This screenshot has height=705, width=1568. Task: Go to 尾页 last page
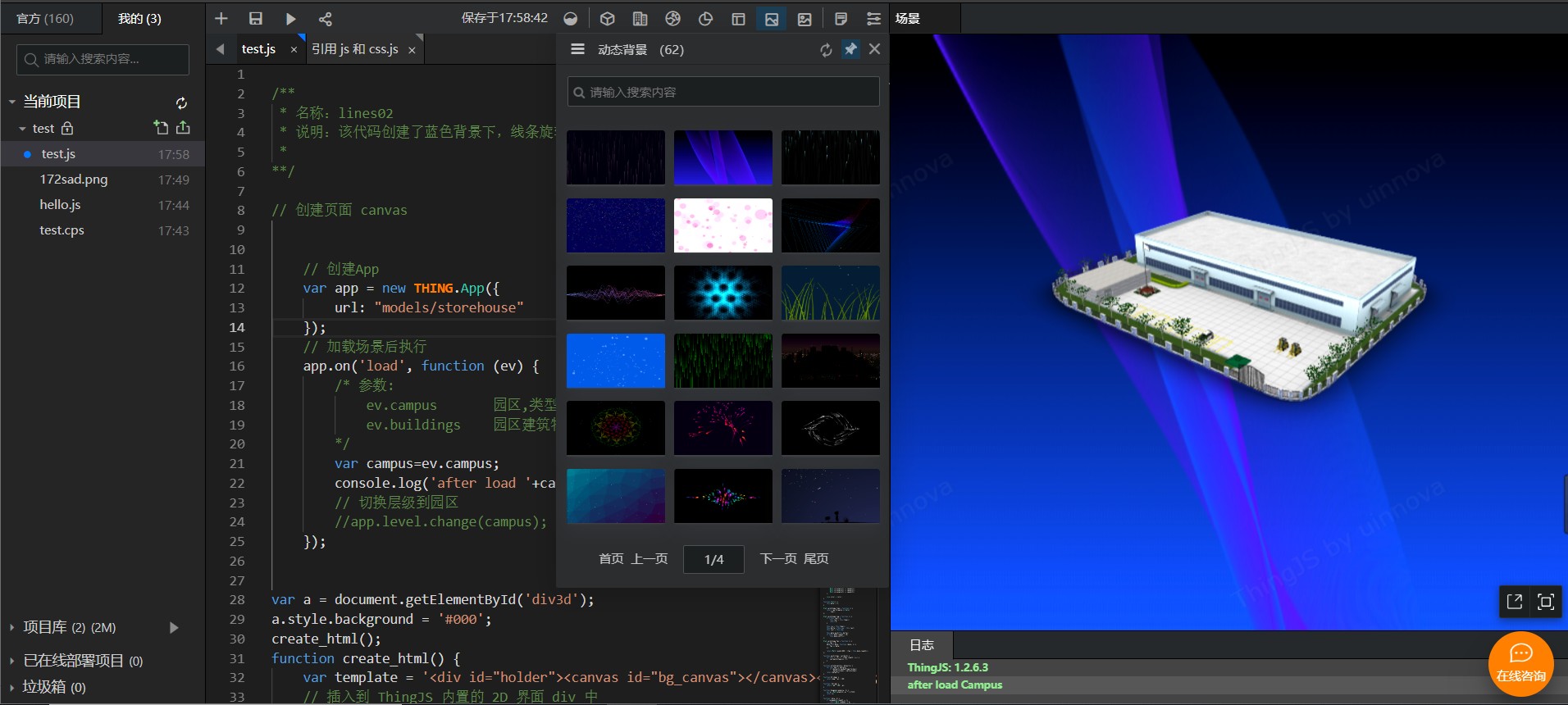click(x=816, y=559)
